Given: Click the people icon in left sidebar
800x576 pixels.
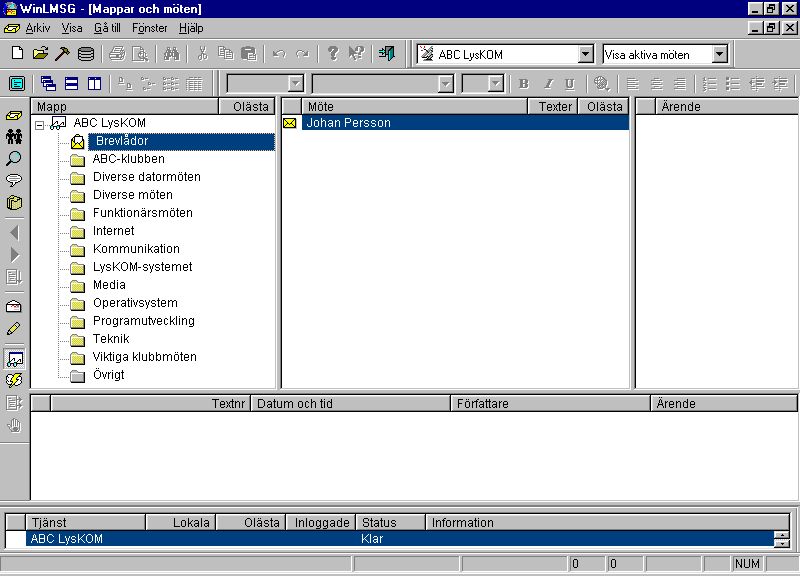Looking at the screenshot, I should 14,137.
